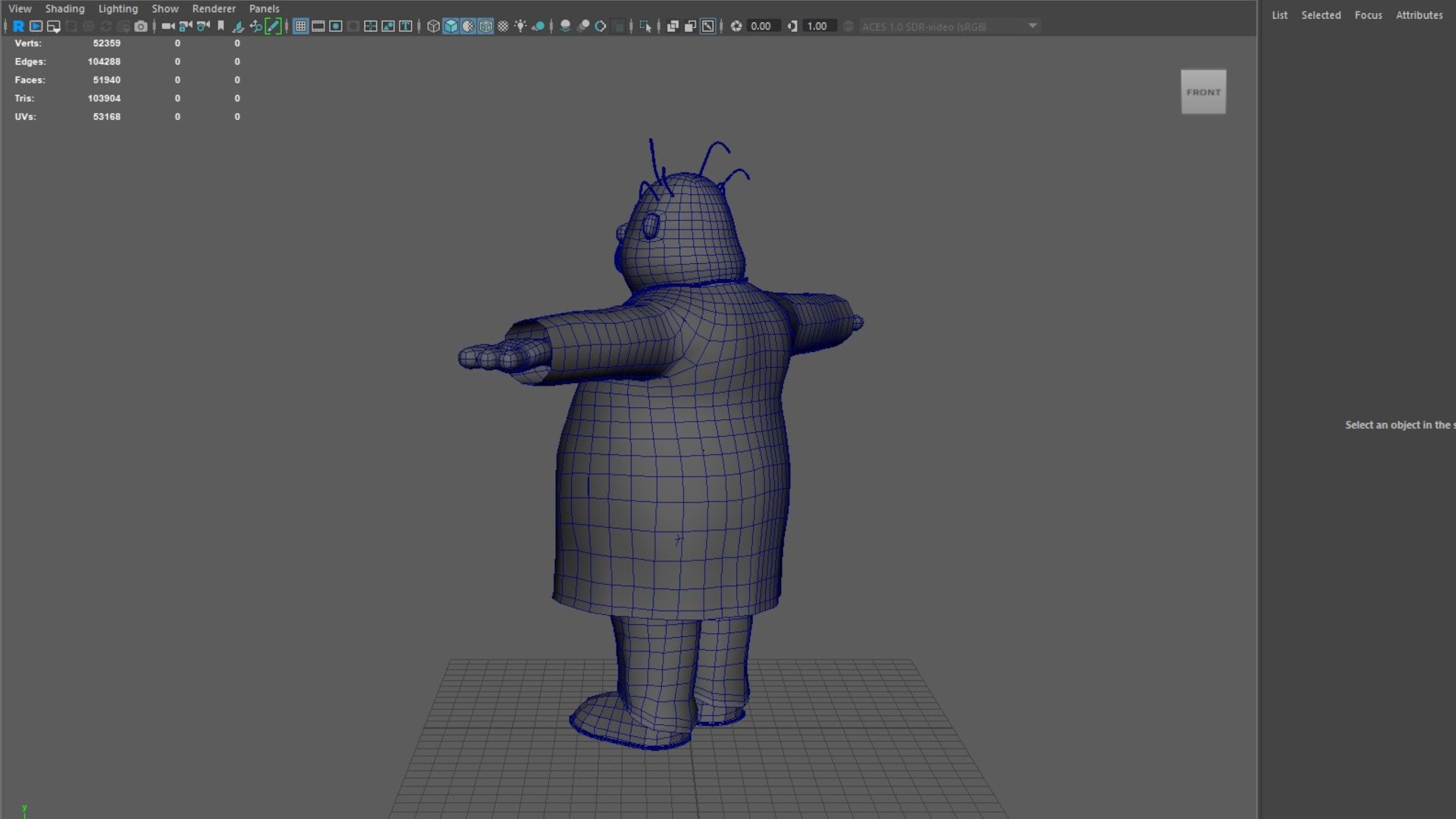Screen dimensions: 1456x819
Task: Open the Show panel menu
Action: click(165, 8)
